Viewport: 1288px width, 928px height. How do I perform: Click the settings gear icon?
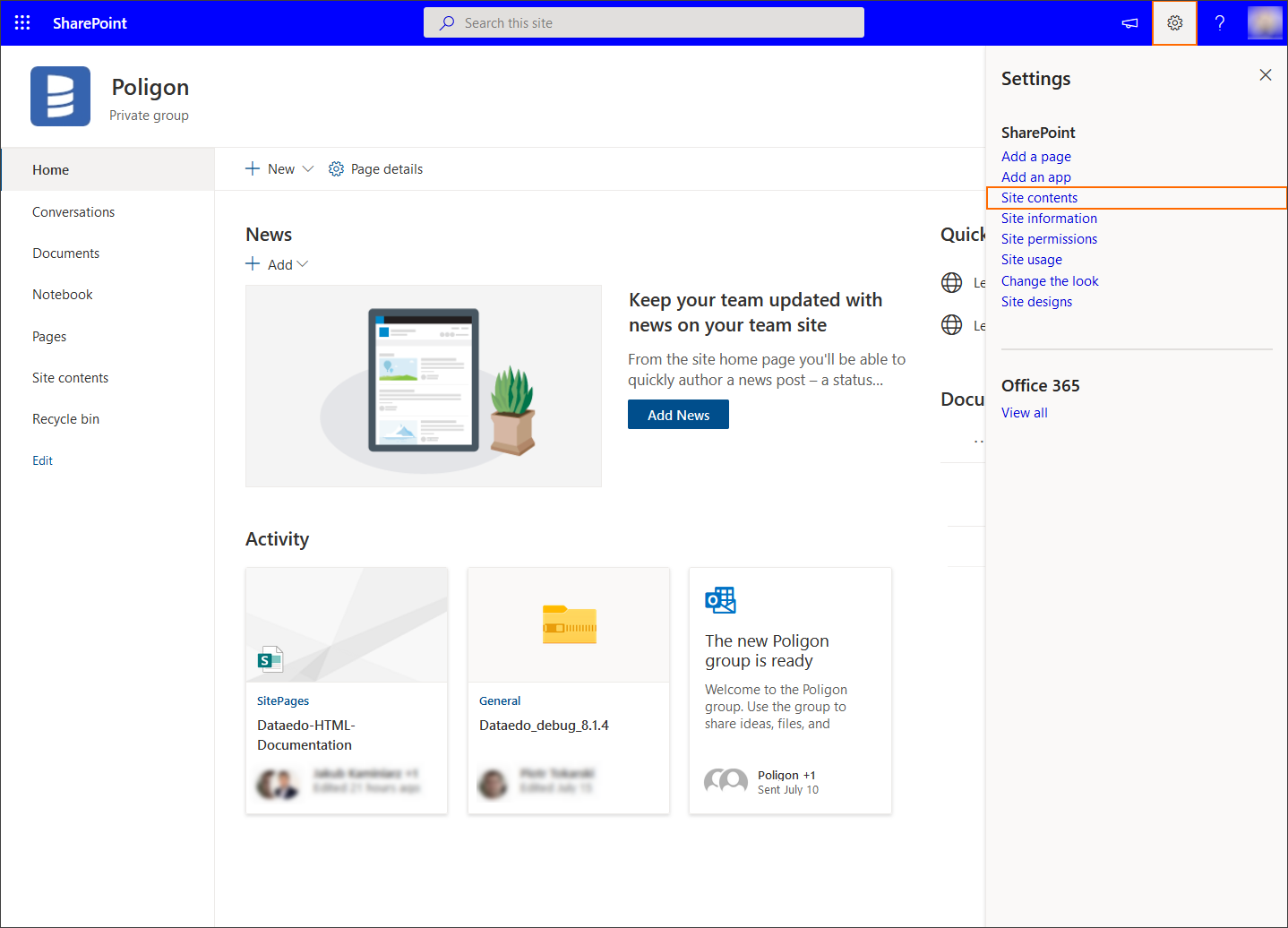pos(1174,23)
